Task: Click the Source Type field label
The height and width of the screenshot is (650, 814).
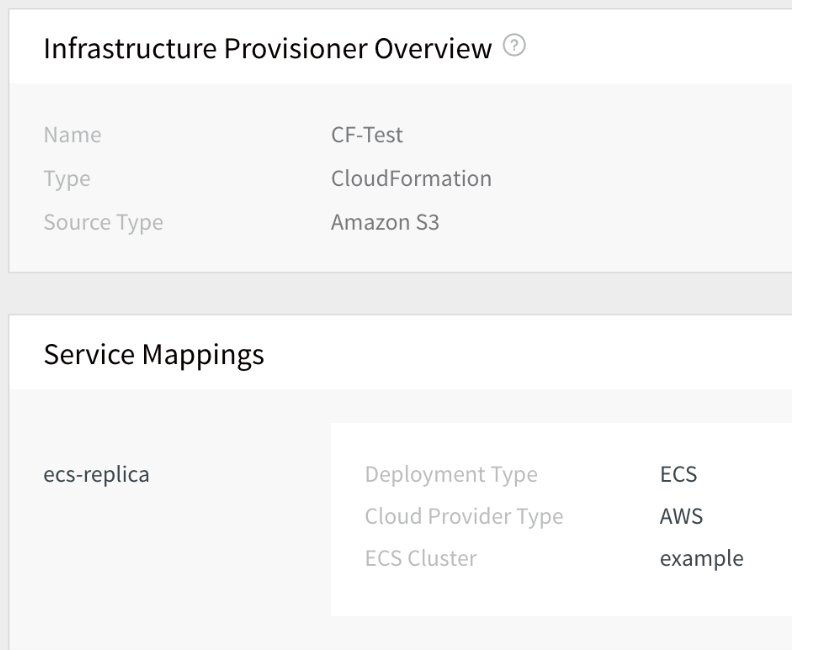Action: pos(103,223)
